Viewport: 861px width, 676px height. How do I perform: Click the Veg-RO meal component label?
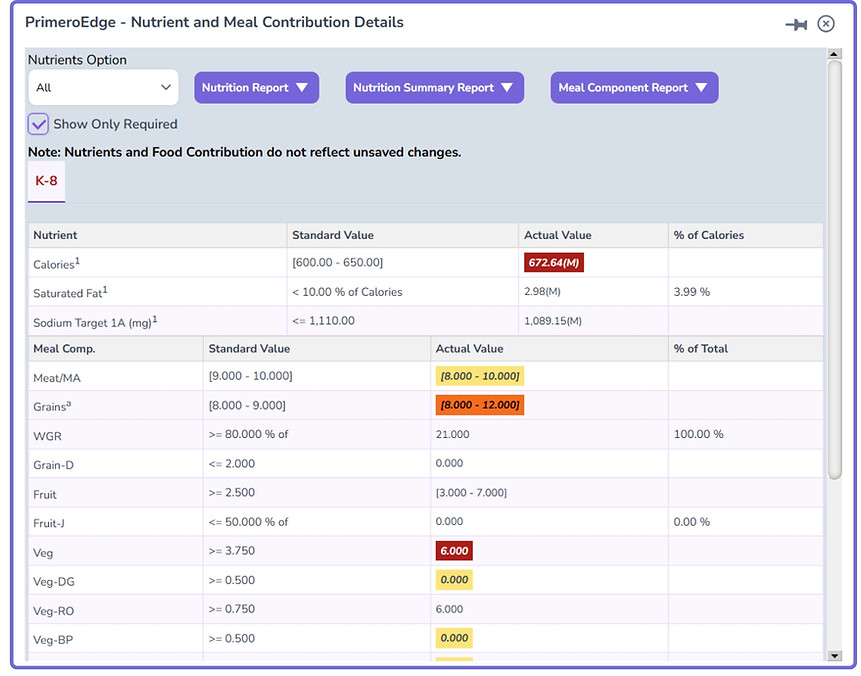[x=53, y=611]
